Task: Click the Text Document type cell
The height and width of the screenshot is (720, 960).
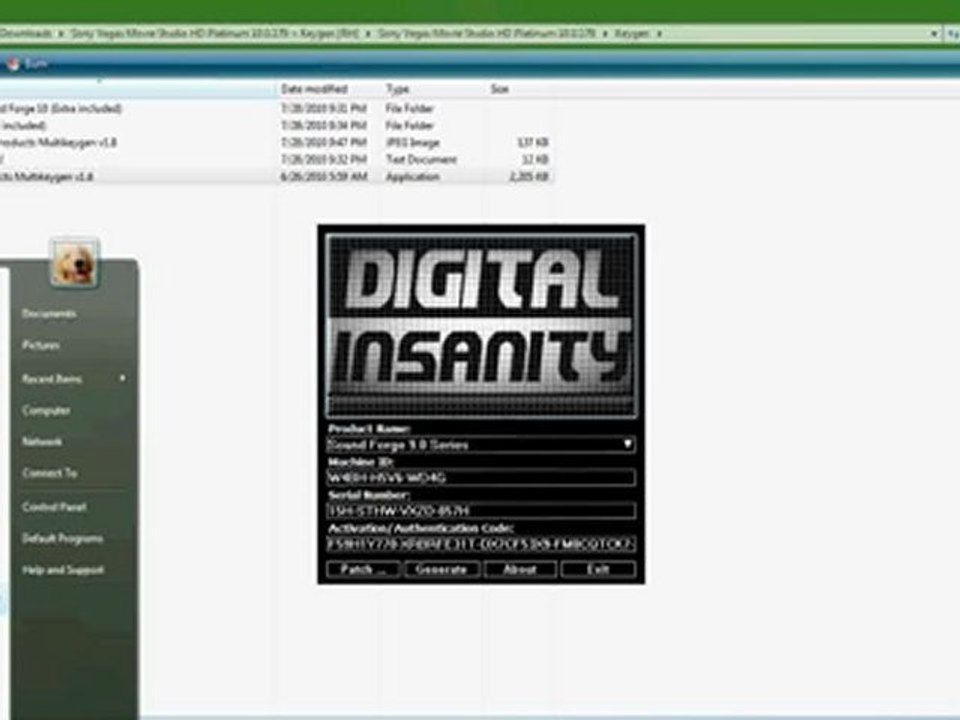Action: pyautogui.click(x=421, y=160)
